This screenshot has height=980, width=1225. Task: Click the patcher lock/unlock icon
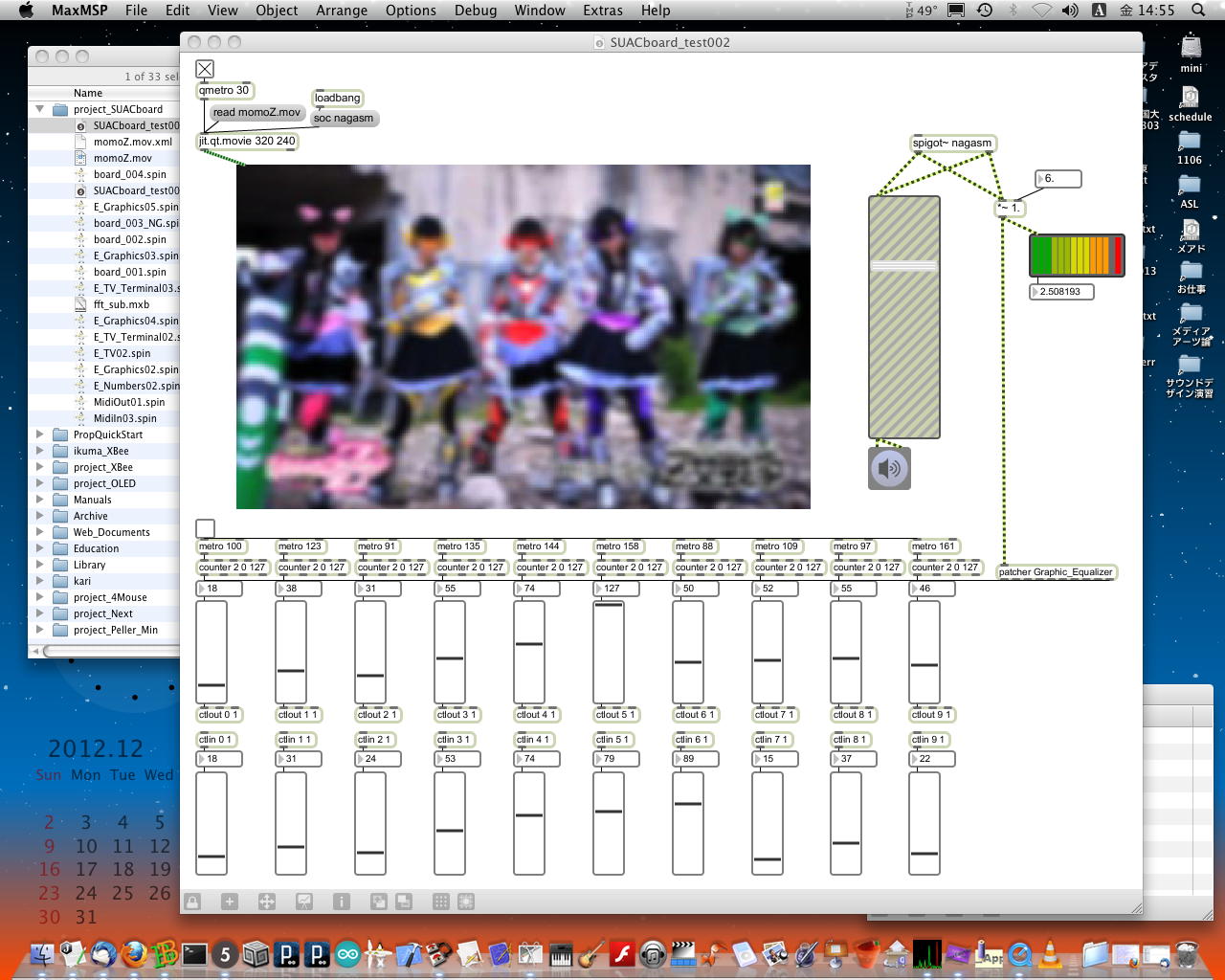192,902
